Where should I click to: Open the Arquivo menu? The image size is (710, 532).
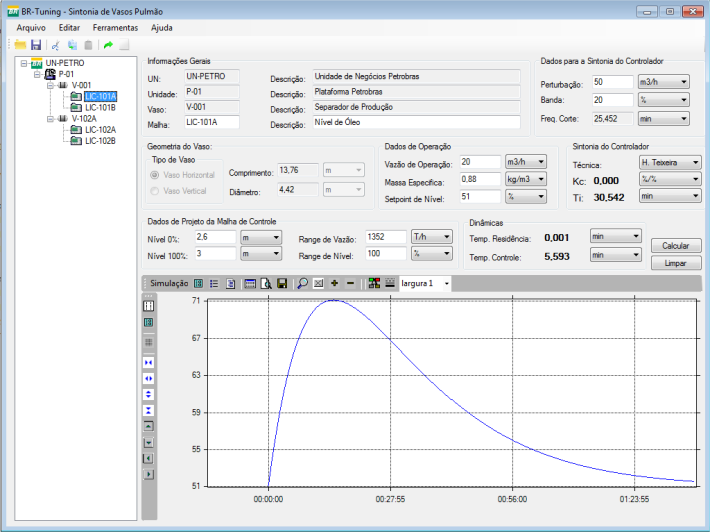coord(32,27)
